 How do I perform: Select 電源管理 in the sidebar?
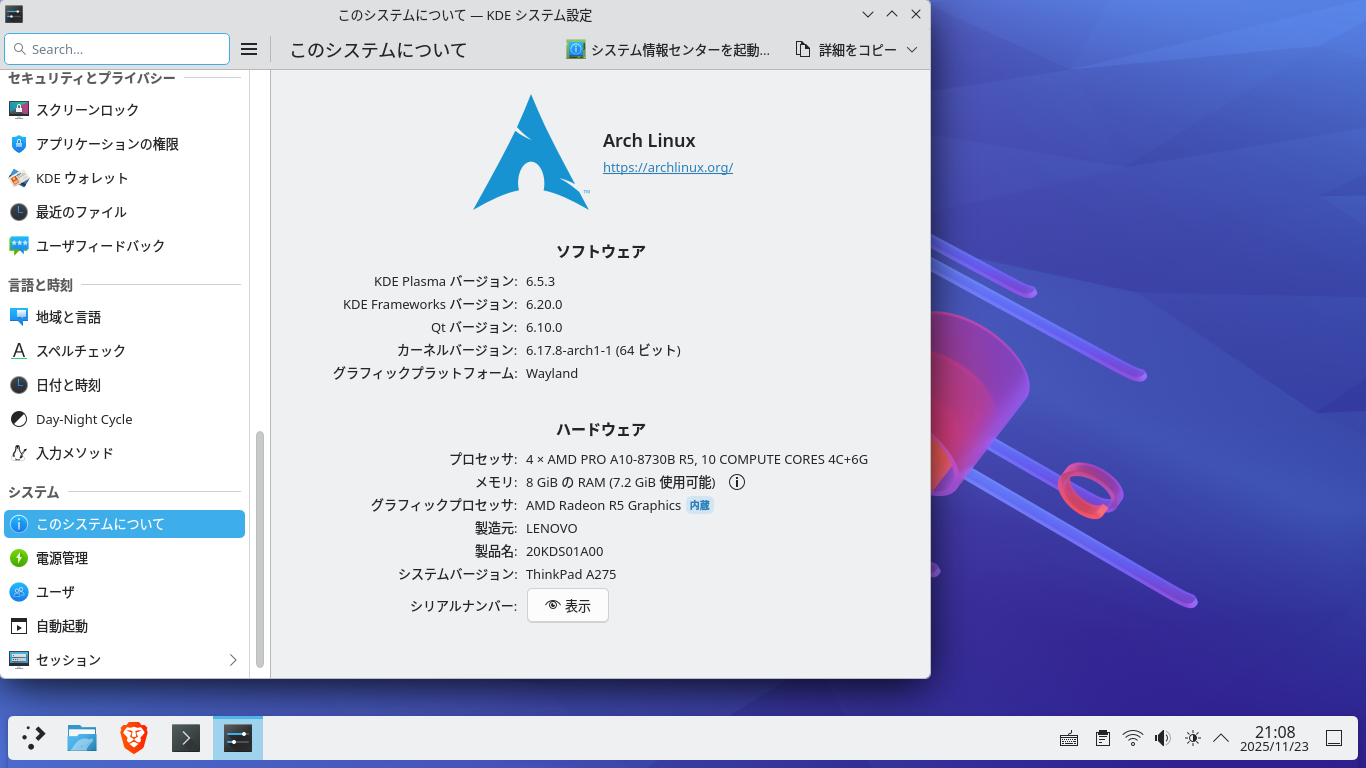point(62,558)
